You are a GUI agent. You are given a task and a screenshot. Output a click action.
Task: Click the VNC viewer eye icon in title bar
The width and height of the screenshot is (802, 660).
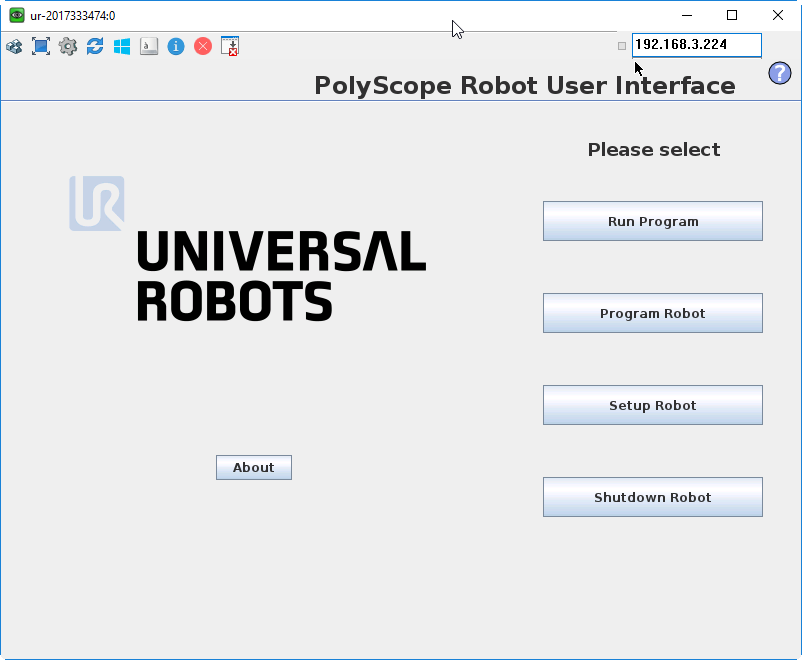pyautogui.click(x=17, y=15)
